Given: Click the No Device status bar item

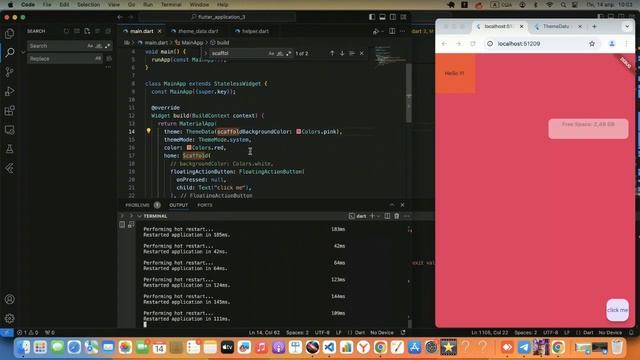Looking at the screenshot, I should 382,333.
